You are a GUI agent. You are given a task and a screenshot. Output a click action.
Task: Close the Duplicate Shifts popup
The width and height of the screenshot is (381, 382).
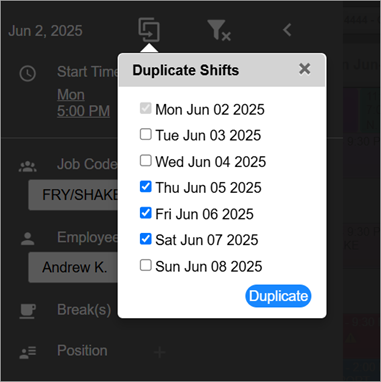[x=305, y=69]
